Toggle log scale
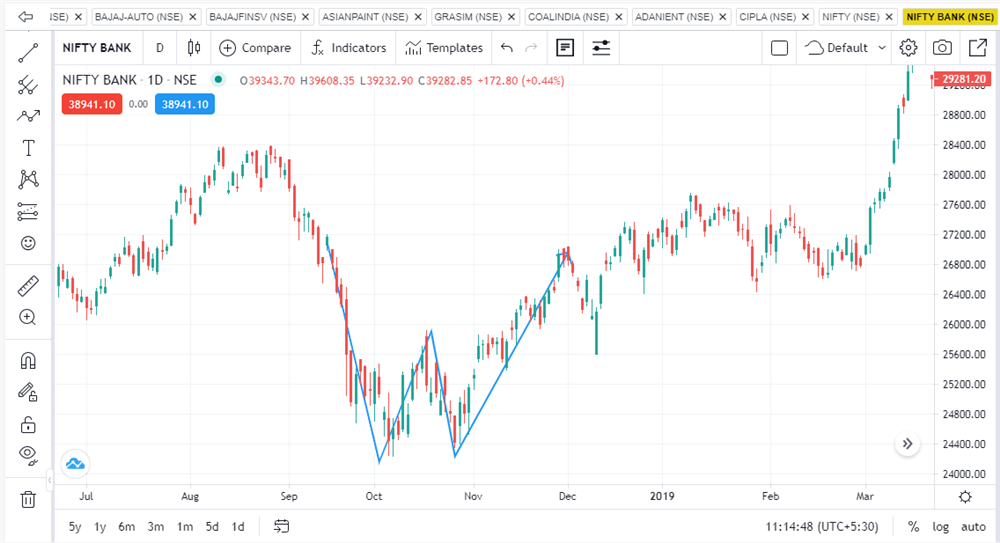Viewport: 1000px width, 543px height. click(941, 527)
